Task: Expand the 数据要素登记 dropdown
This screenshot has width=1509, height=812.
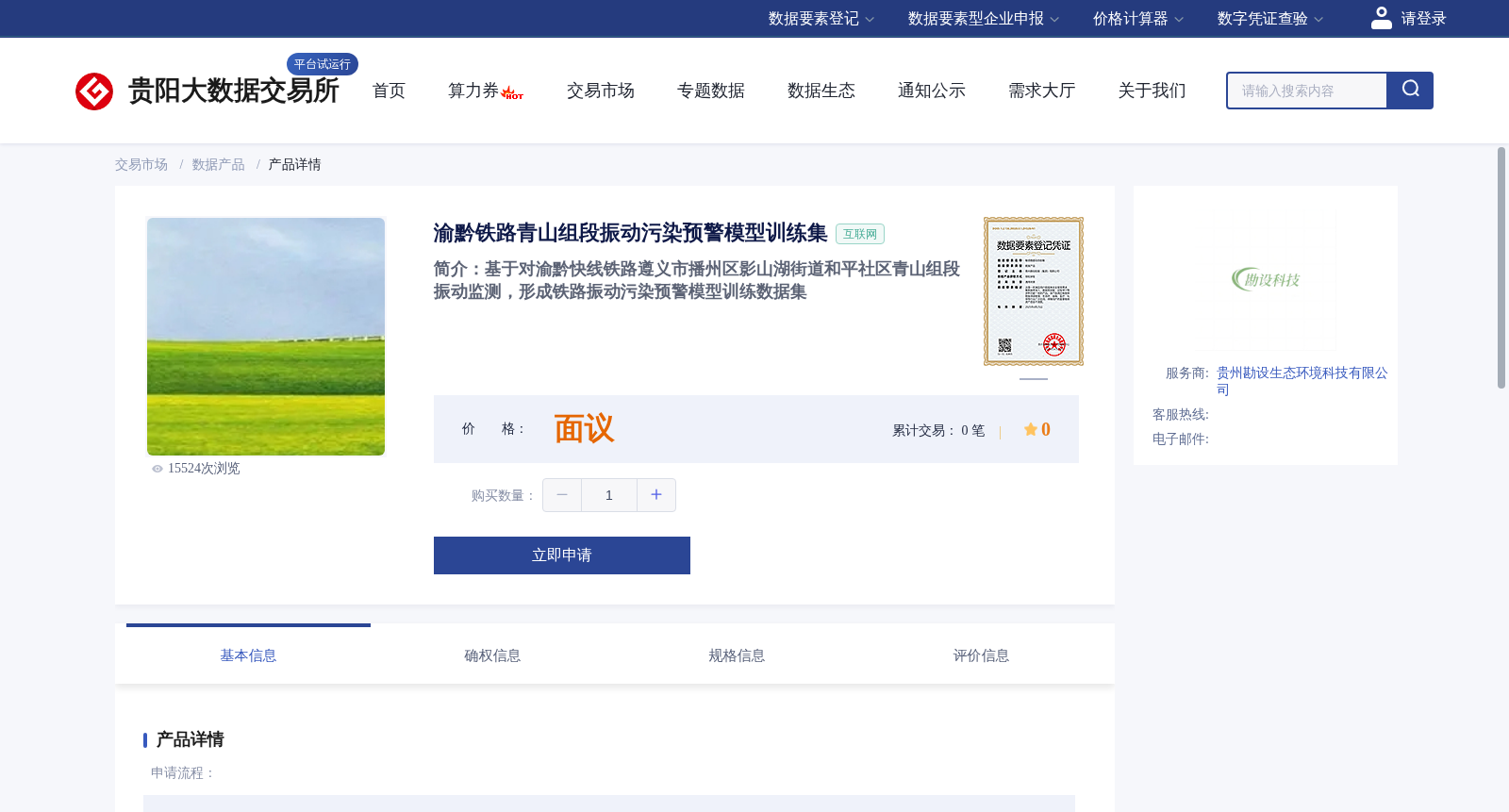Action: tap(821, 19)
